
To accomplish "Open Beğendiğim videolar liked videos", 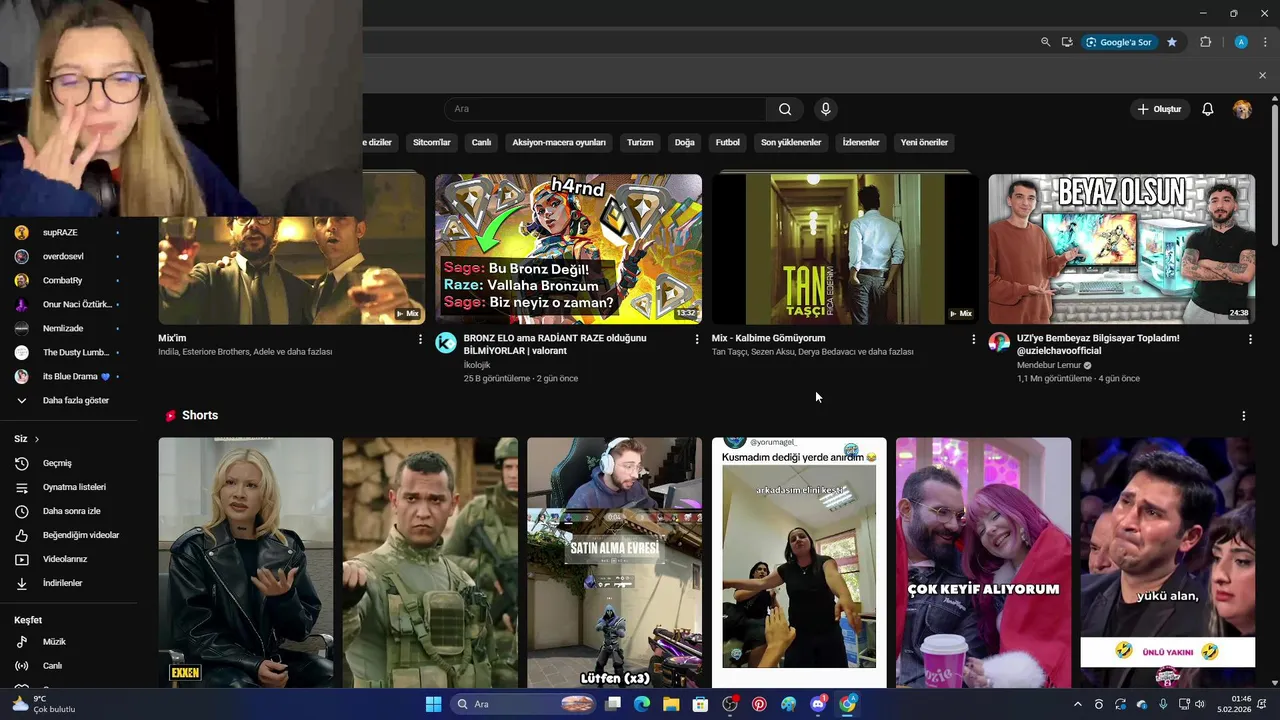I will pyautogui.click(x=68, y=535).
